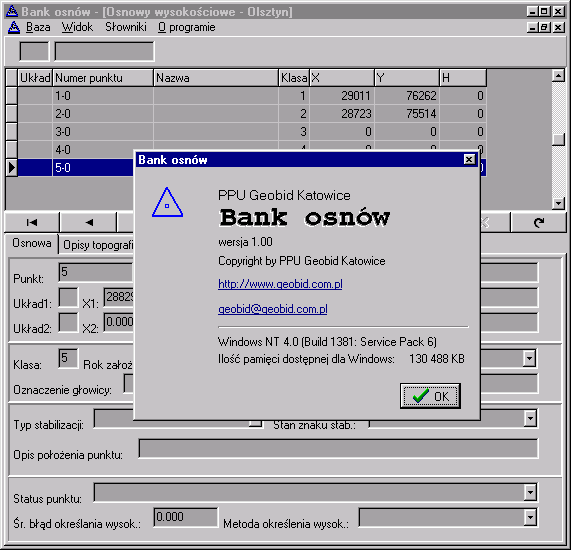571x550 pixels.
Task: Click the OK button in about dialog
Action: (x=430, y=396)
